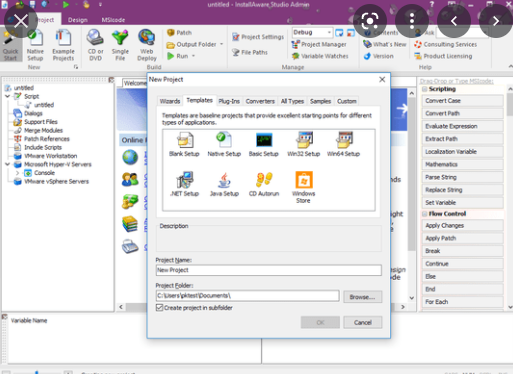
Task: Open Project Manager
Action: click(x=319, y=44)
